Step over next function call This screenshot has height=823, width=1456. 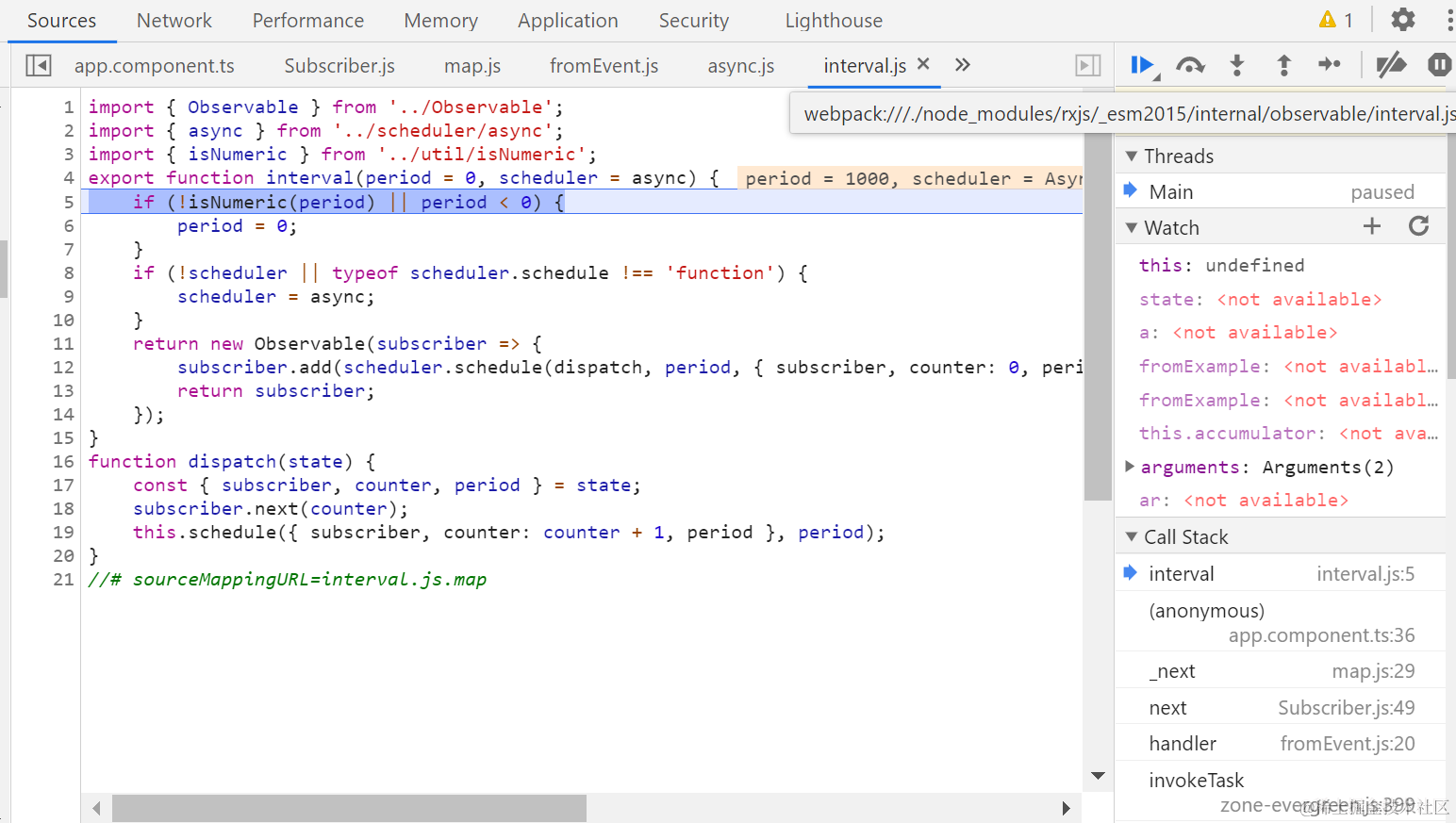(x=1190, y=65)
